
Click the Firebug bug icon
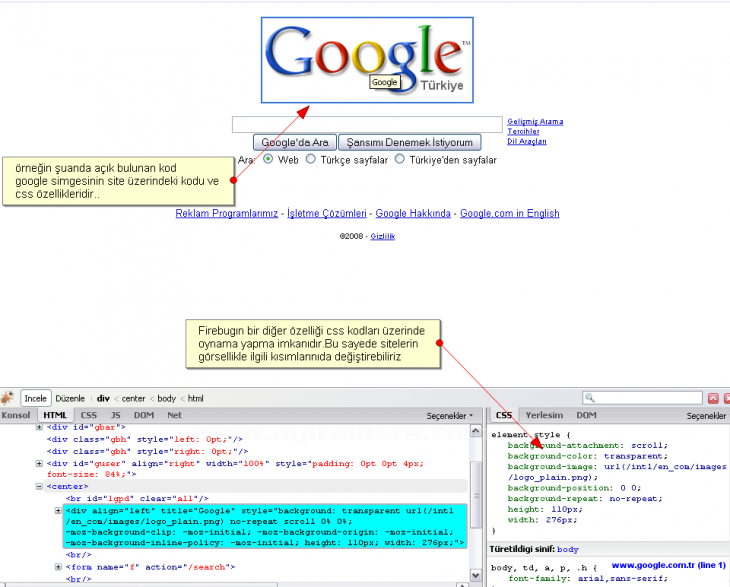pos(9,397)
